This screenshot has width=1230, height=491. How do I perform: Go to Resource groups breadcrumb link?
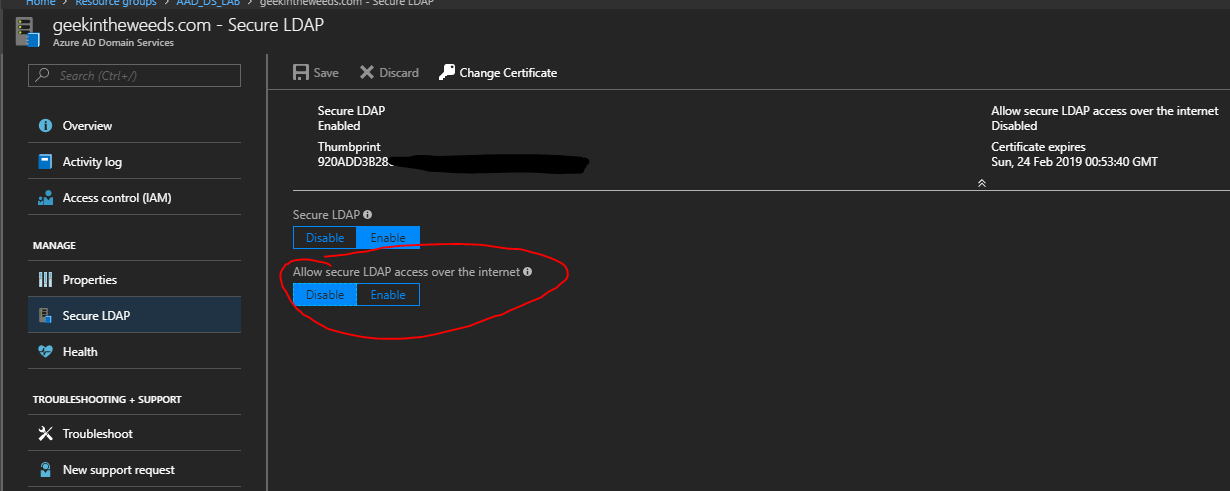[x=114, y=3]
